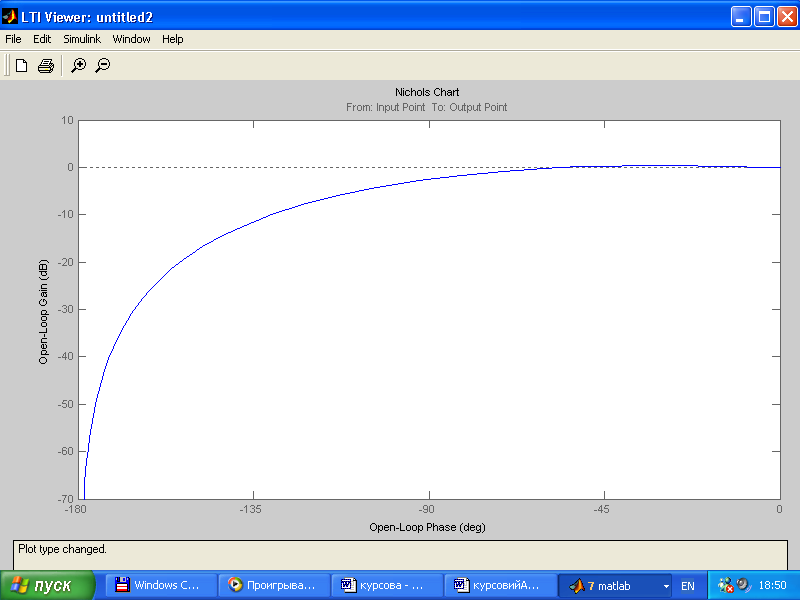This screenshot has width=800, height=600.
Task: Click the -40 gain axis tick label
Action: point(65,357)
